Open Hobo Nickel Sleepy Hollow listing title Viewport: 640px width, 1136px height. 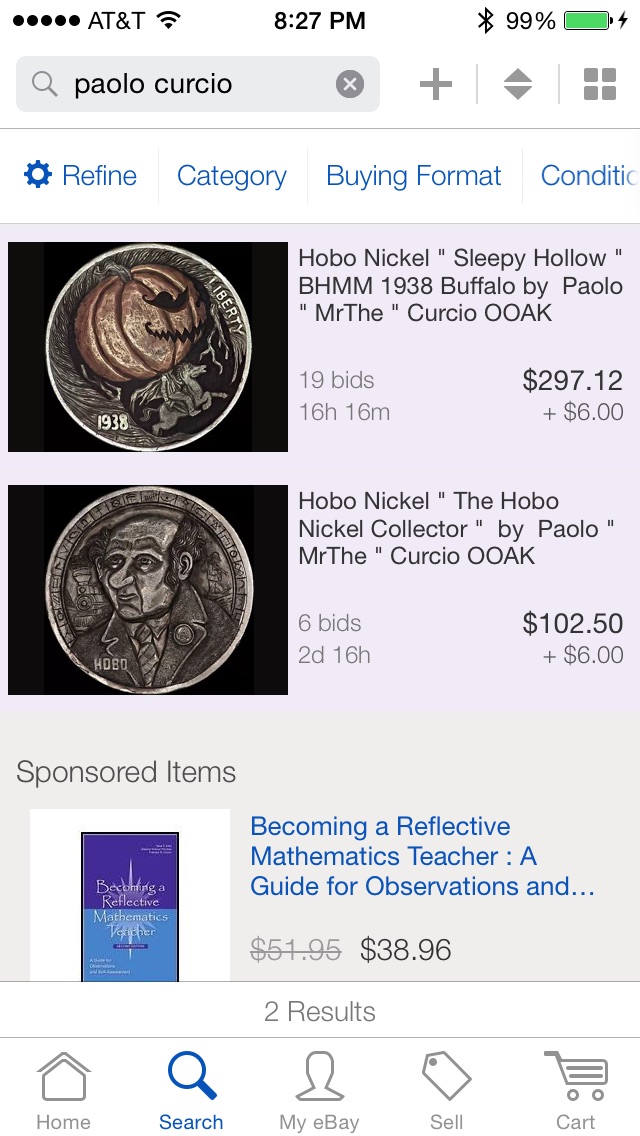[x=460, y=286]
